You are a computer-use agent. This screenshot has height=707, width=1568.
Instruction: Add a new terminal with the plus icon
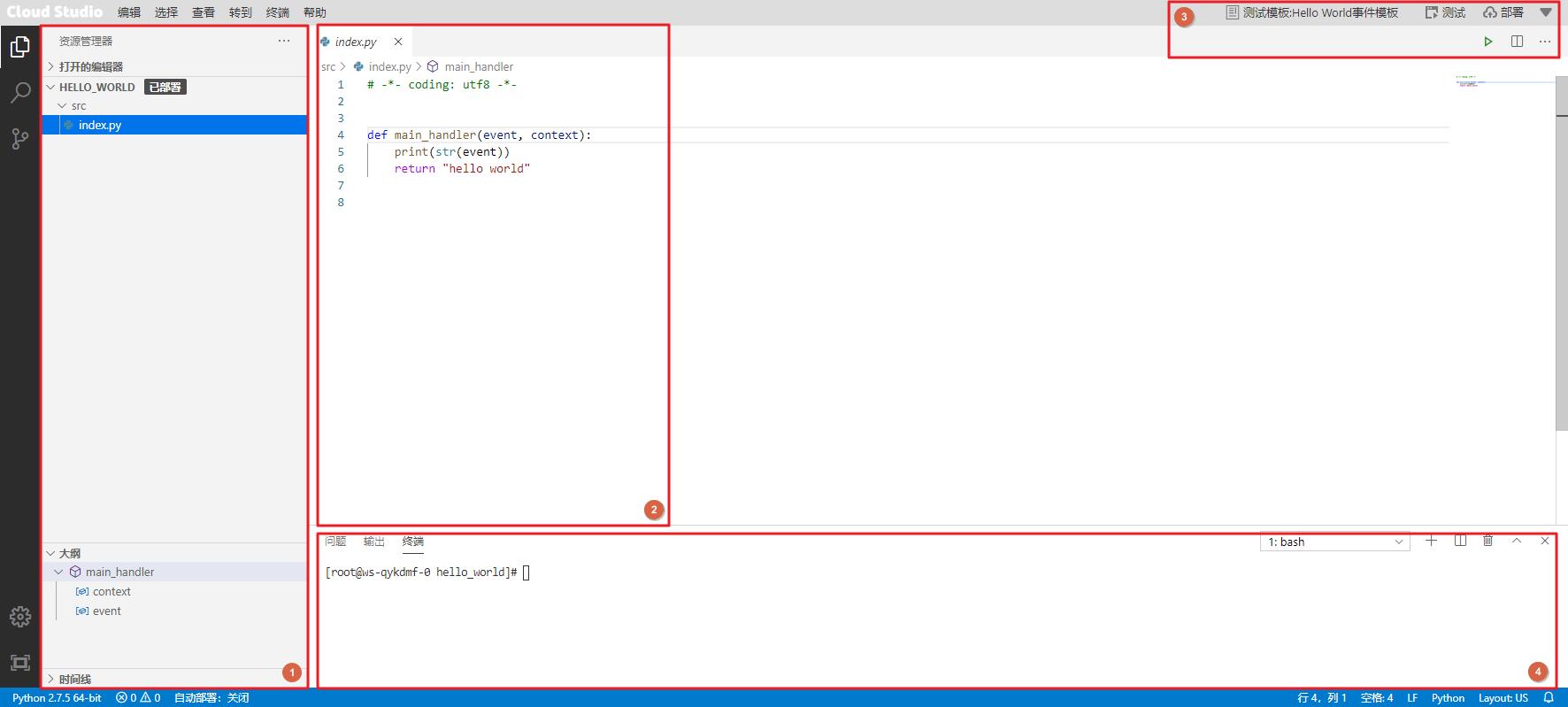[1431, 541]
